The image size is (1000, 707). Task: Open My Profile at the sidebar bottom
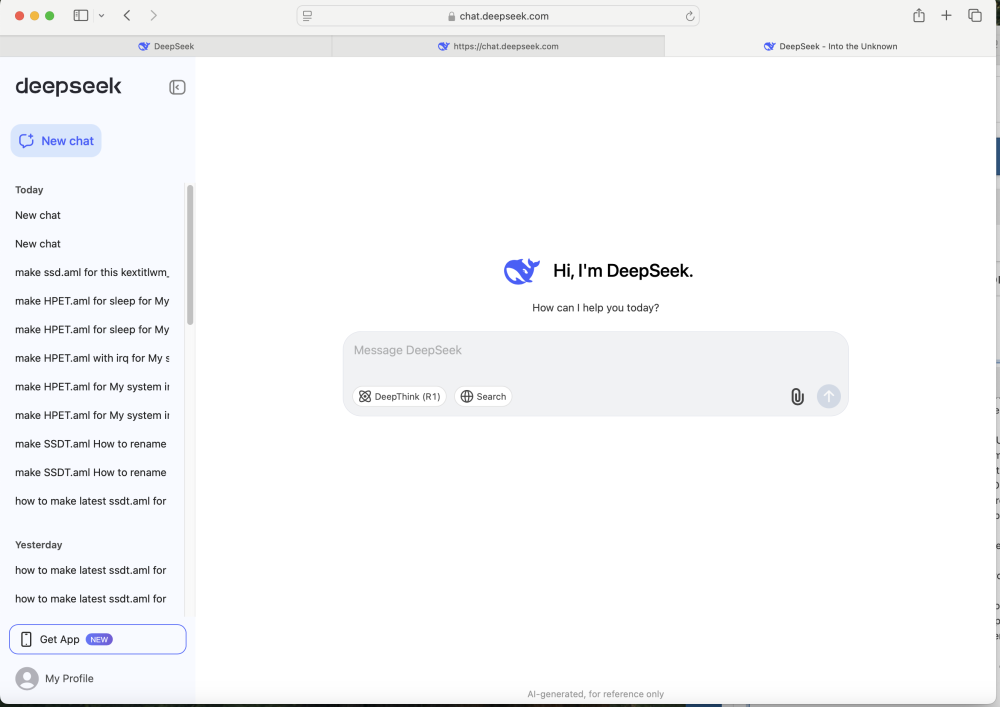(55, 678)
